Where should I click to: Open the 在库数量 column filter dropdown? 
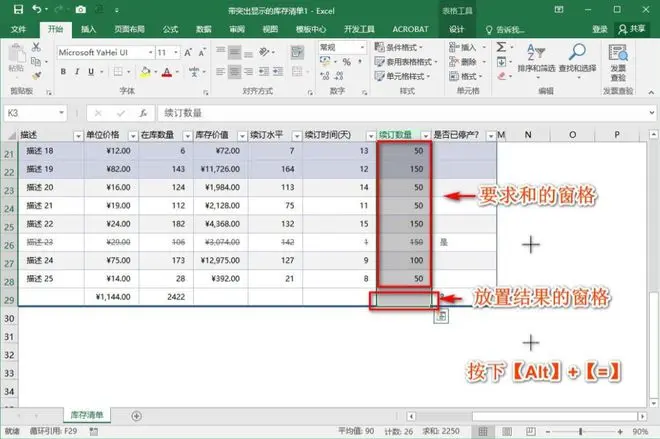click(x=187, y=136)
